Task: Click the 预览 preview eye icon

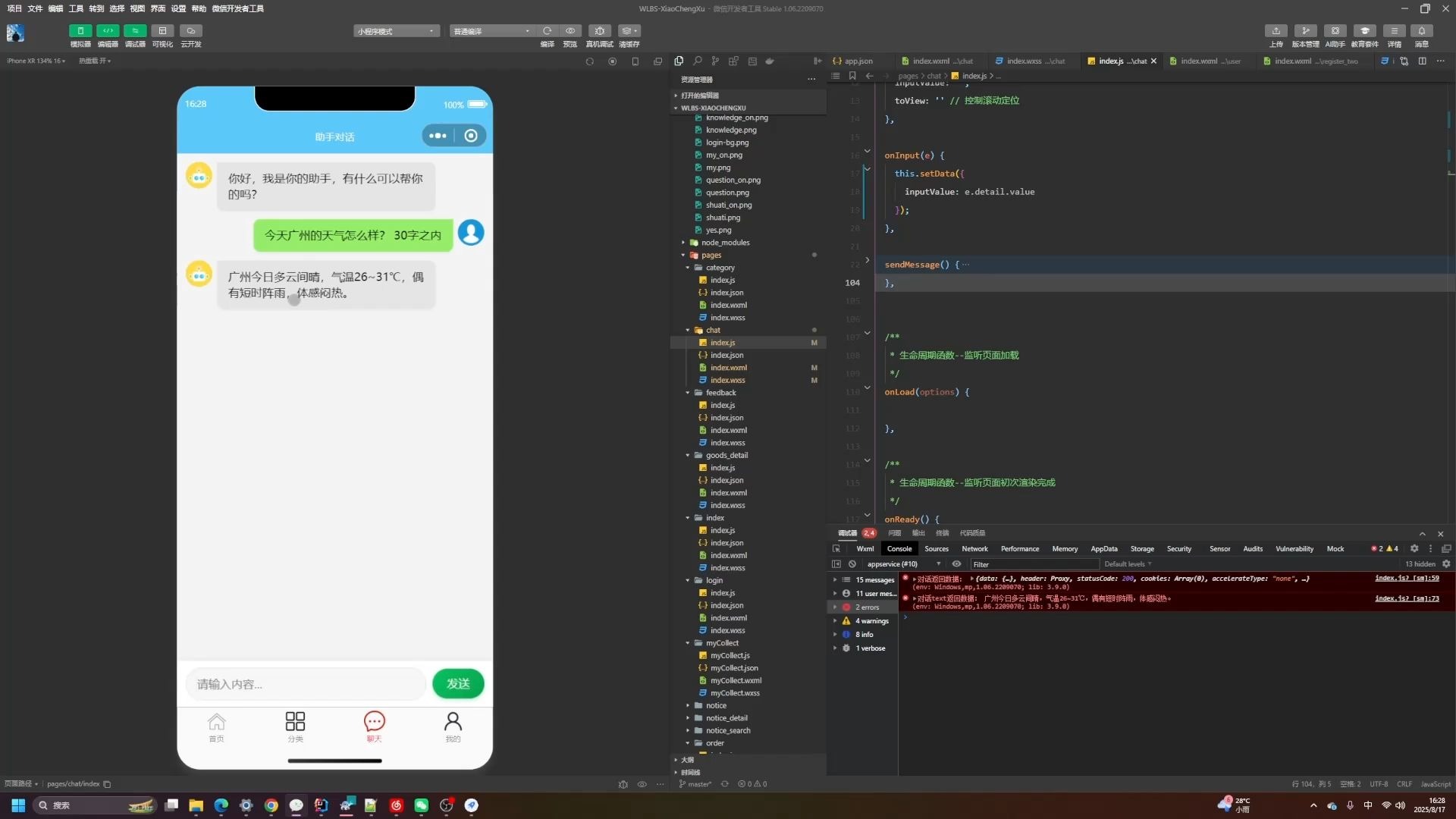Action: coord(570,31)
